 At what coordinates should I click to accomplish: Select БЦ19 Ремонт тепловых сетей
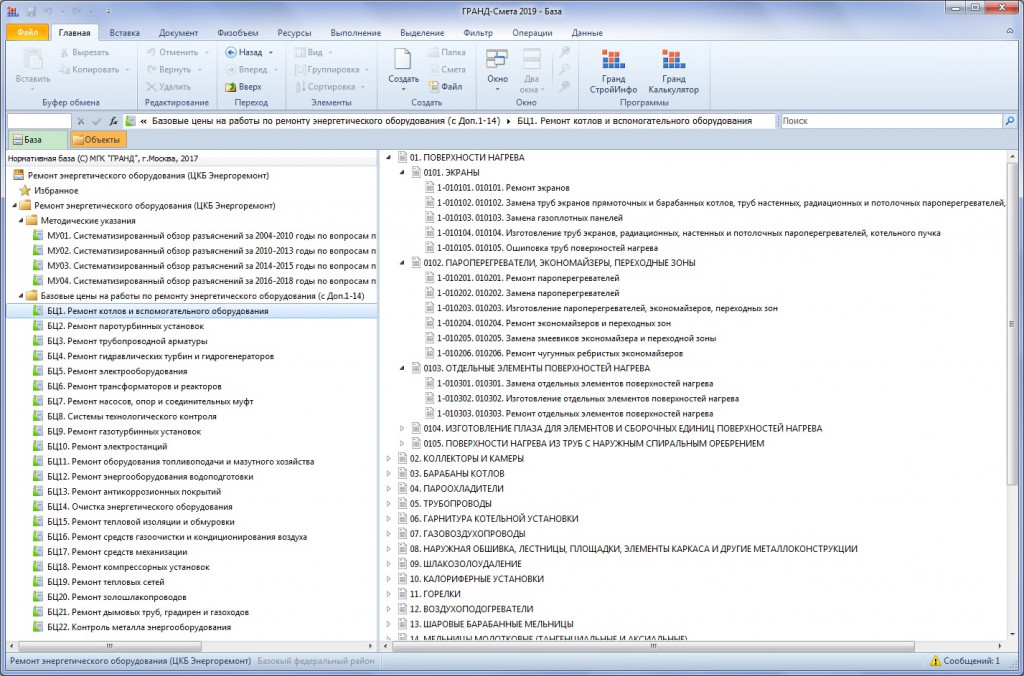coord(99,581)
